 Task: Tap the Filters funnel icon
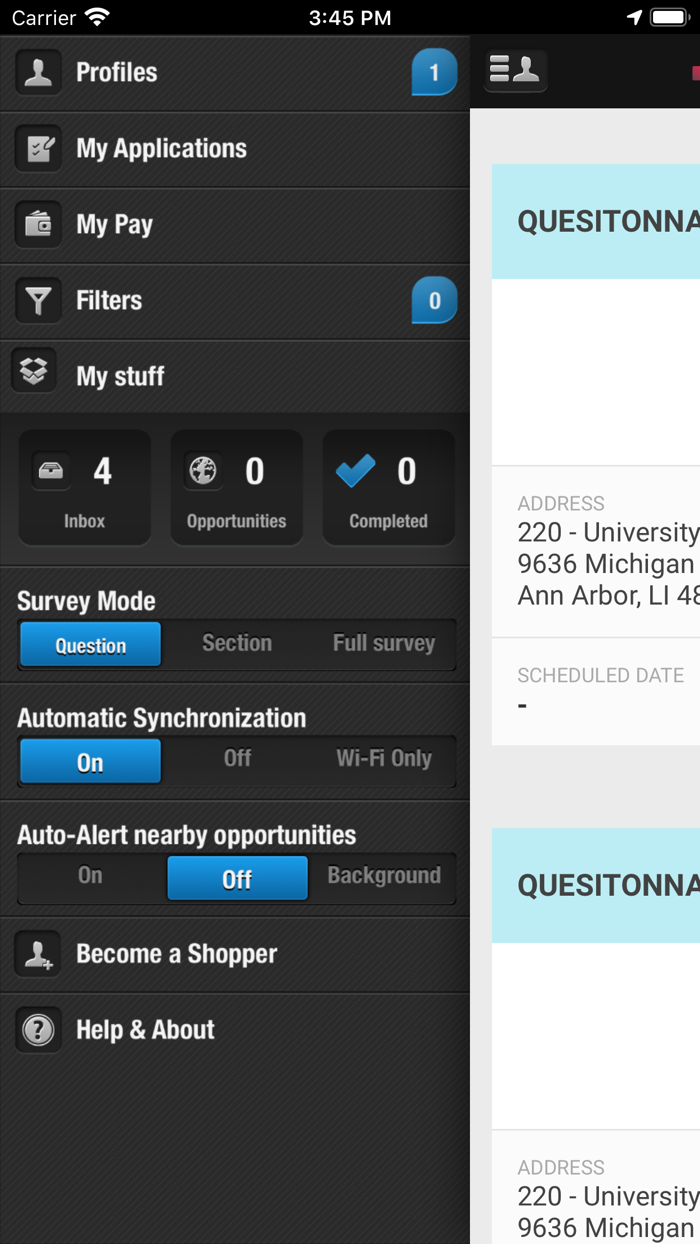point(38,300)
